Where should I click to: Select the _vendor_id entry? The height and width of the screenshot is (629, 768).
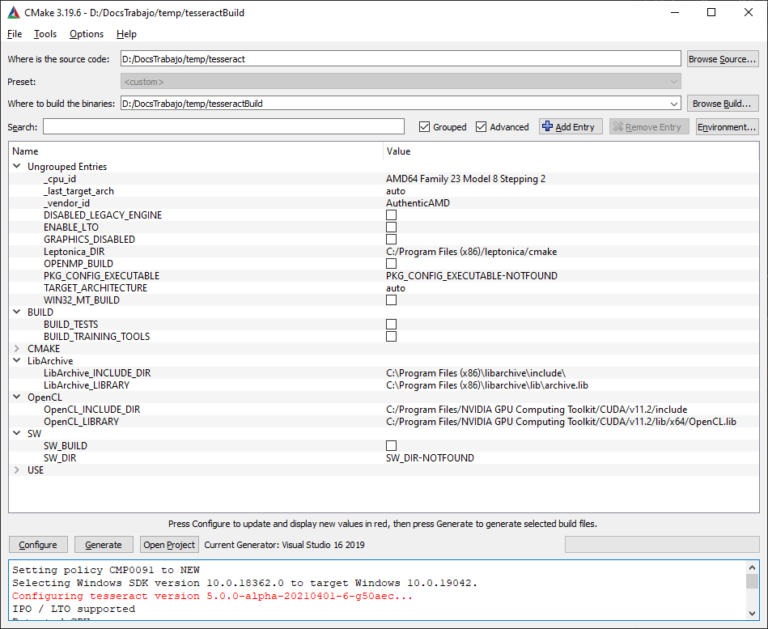point(67,203)
